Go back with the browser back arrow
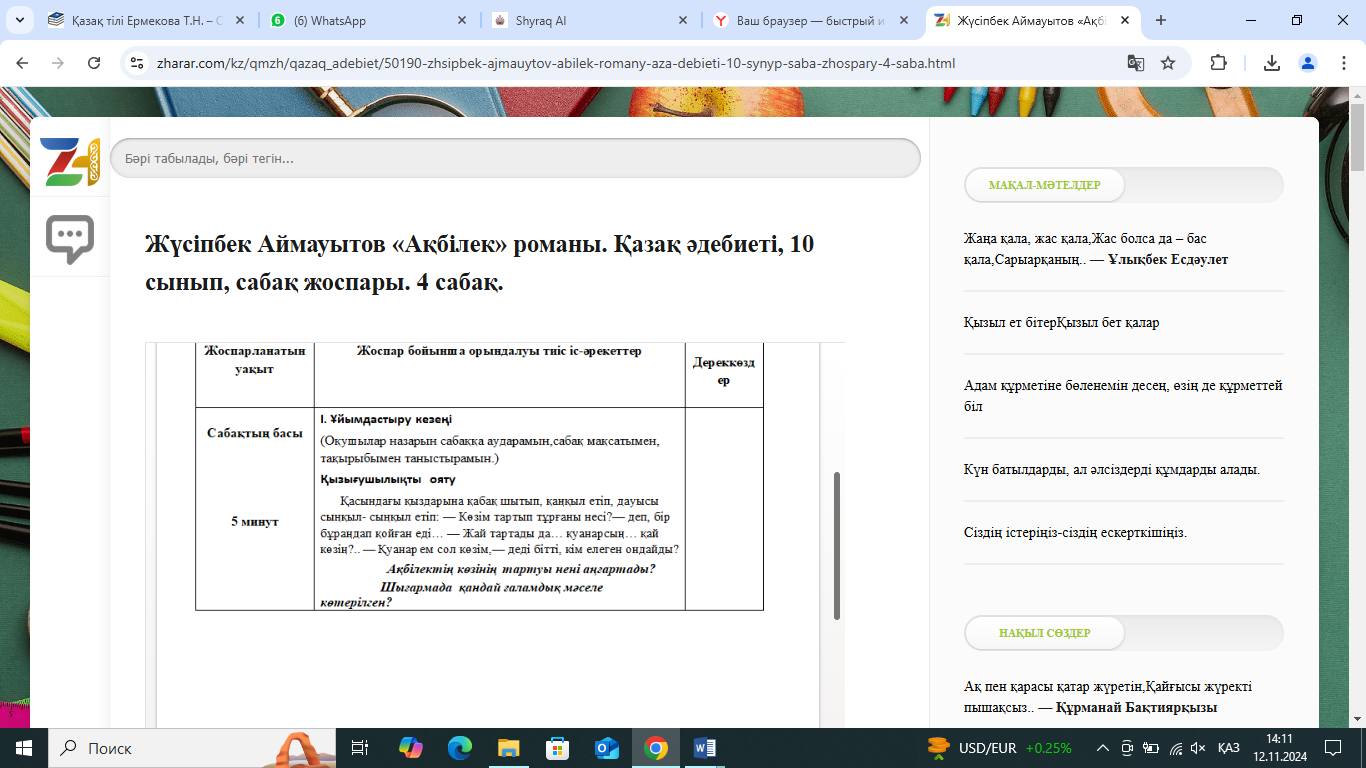The width and height of the screenshot is (1366, 768). click(22, 63)
